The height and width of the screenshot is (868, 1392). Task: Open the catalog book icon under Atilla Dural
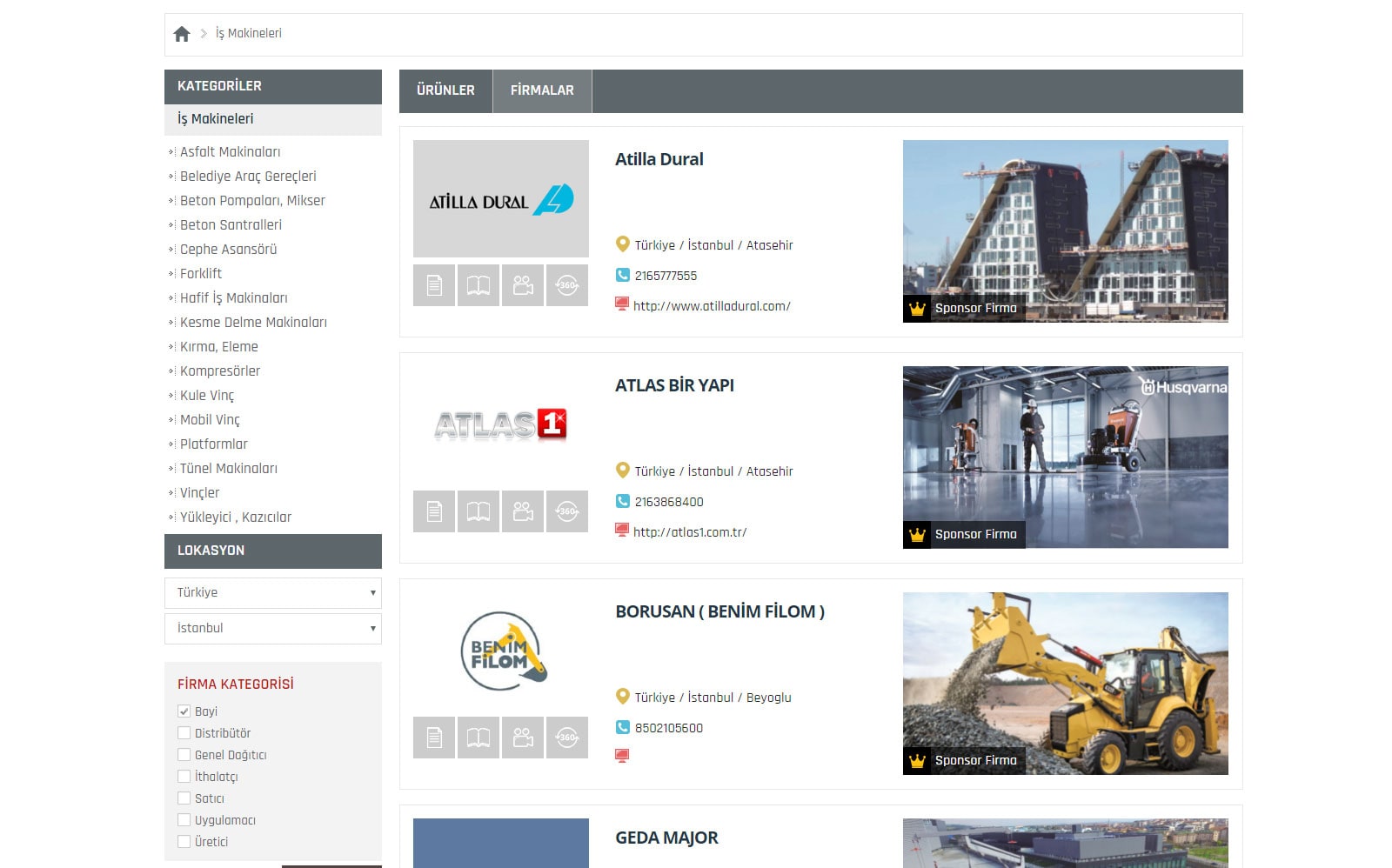point(478,285)
